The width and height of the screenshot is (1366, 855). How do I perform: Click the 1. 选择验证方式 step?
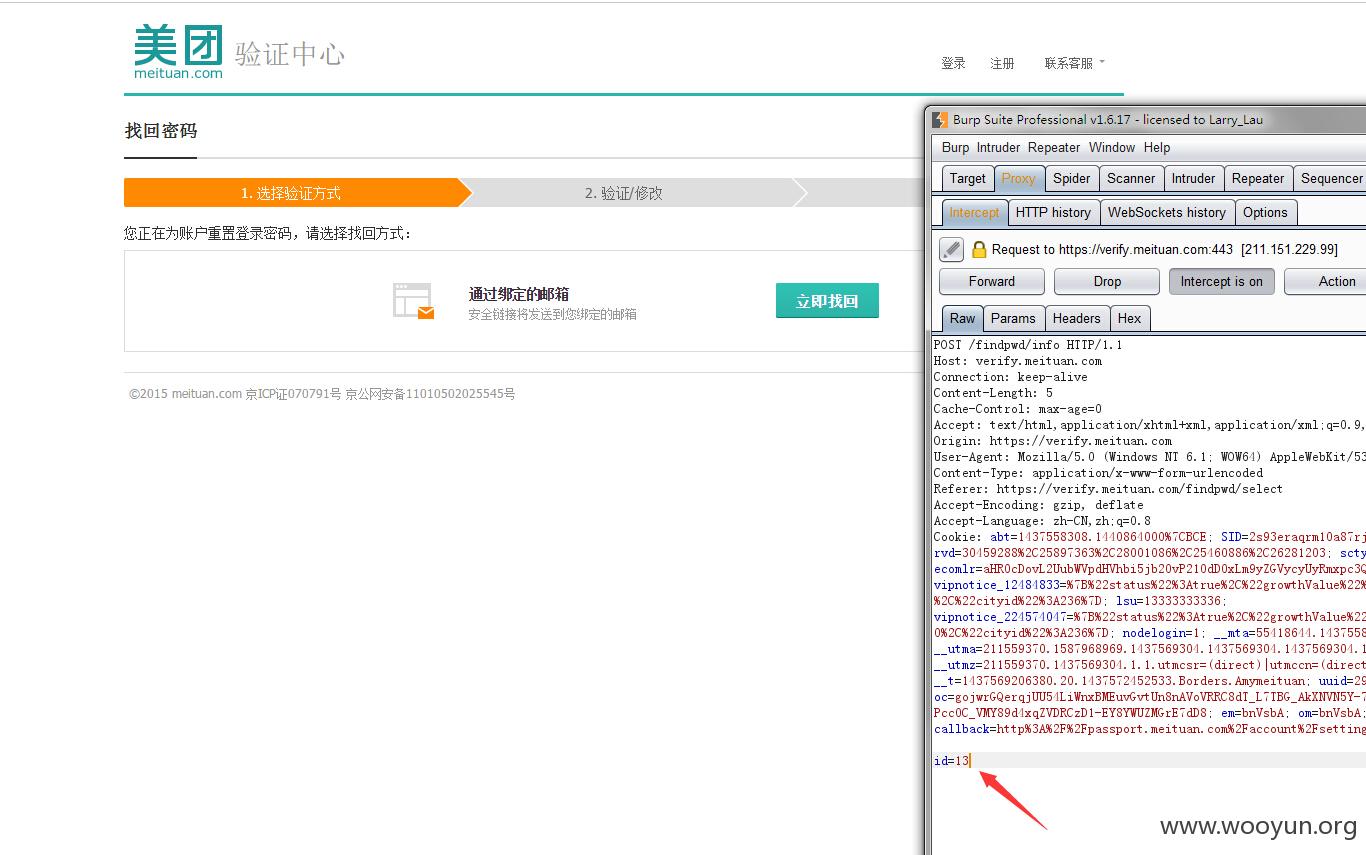291,193
